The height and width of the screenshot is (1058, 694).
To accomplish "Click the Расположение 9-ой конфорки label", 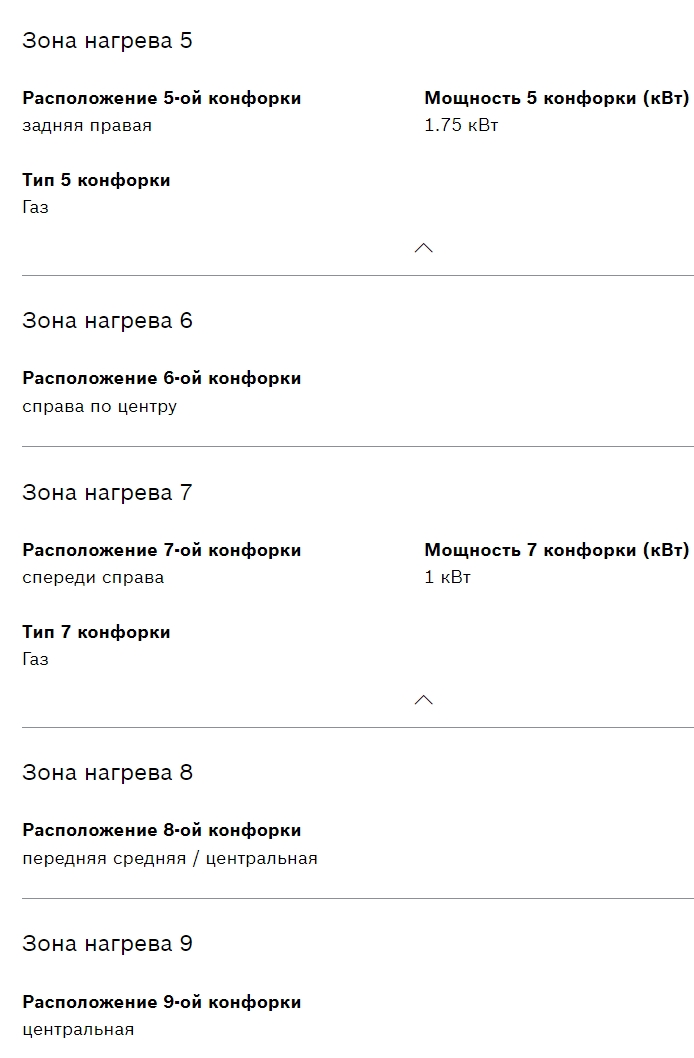I will [x=161, y=1002].
